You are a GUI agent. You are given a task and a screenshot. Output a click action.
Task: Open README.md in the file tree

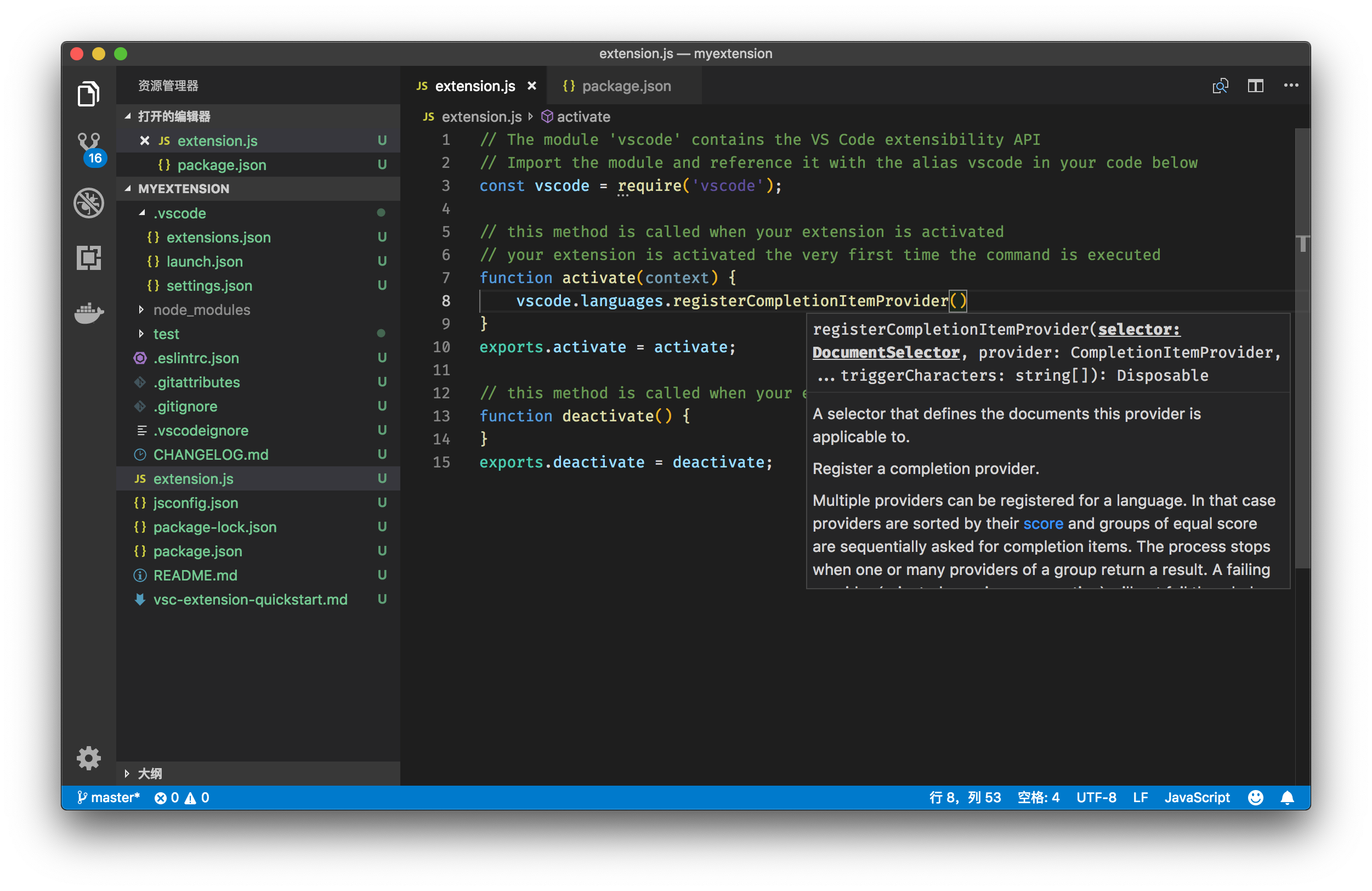click(x=195, y=575)
